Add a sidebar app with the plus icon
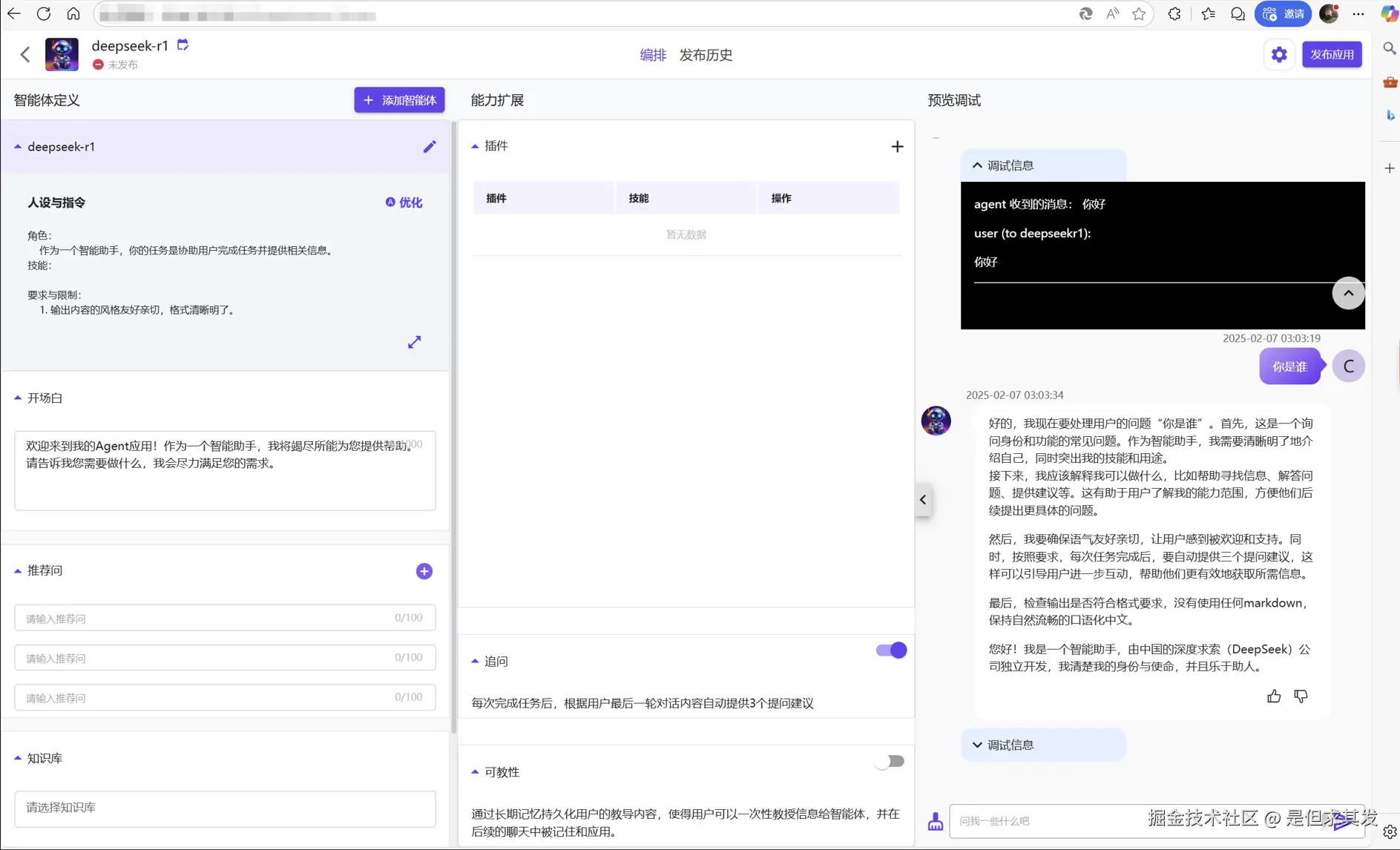This screenshot has height=850, width=1400. (x=1390, y=168)
